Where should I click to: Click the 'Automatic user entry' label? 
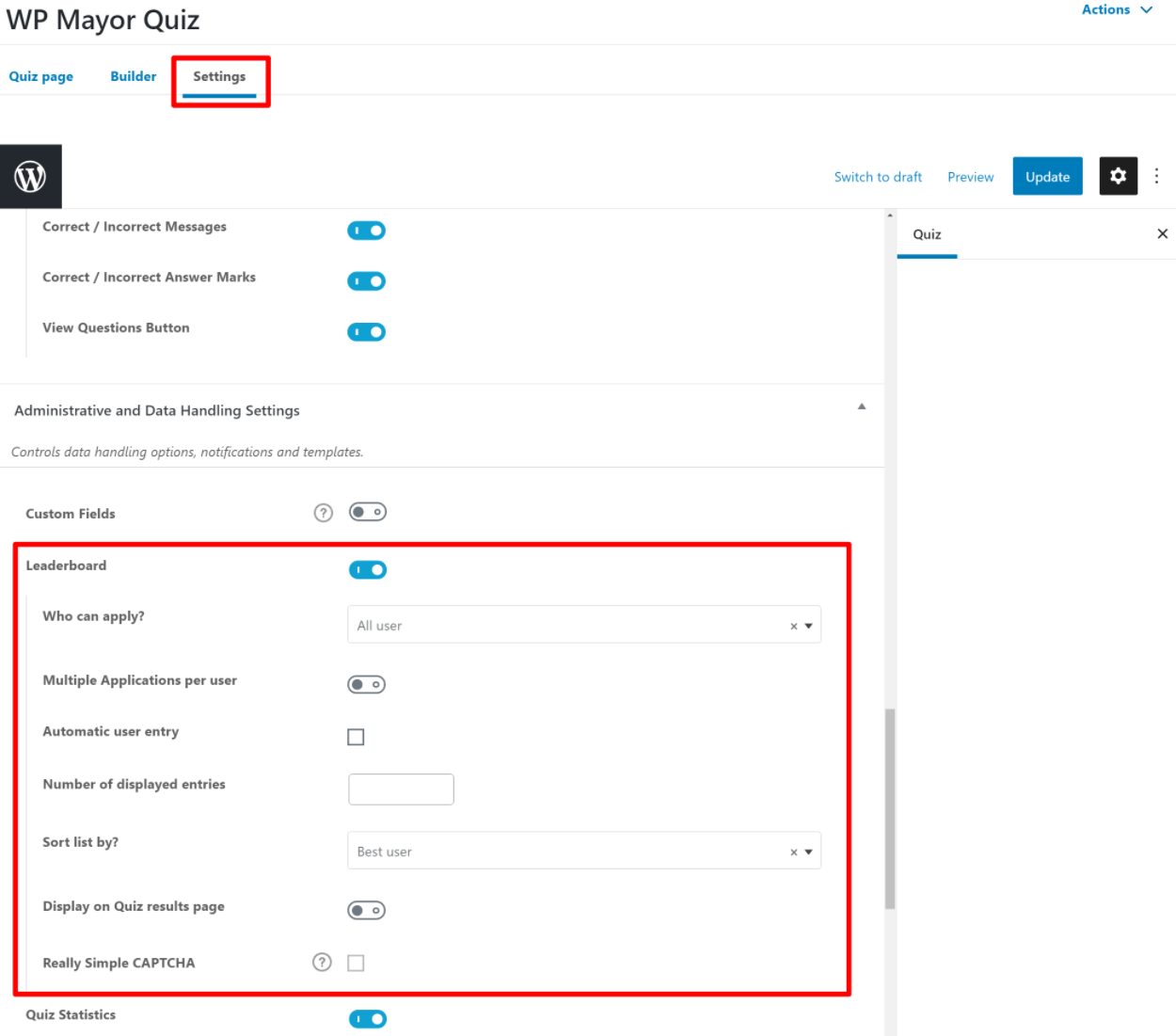click(110, 731)
